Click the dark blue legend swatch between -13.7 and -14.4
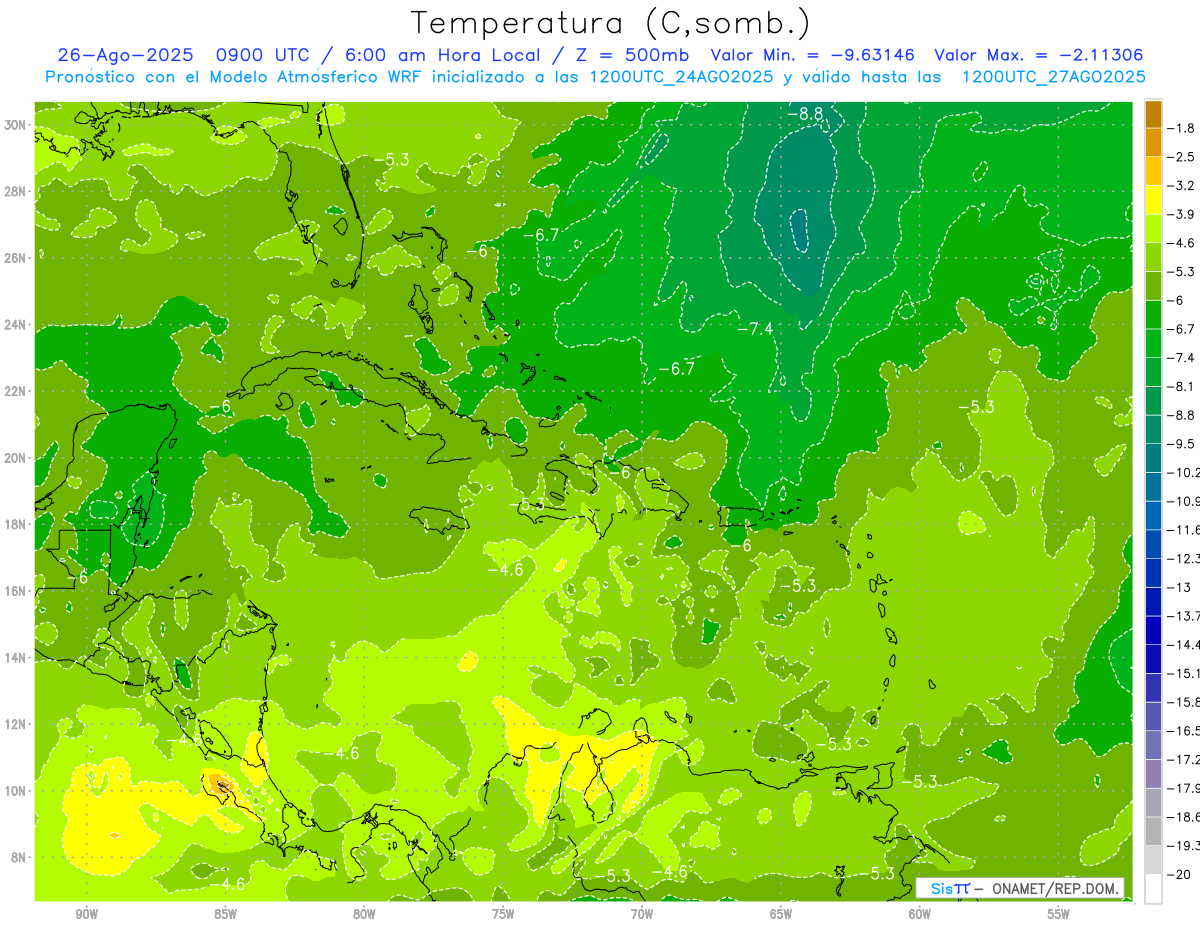 (1153, 630)
